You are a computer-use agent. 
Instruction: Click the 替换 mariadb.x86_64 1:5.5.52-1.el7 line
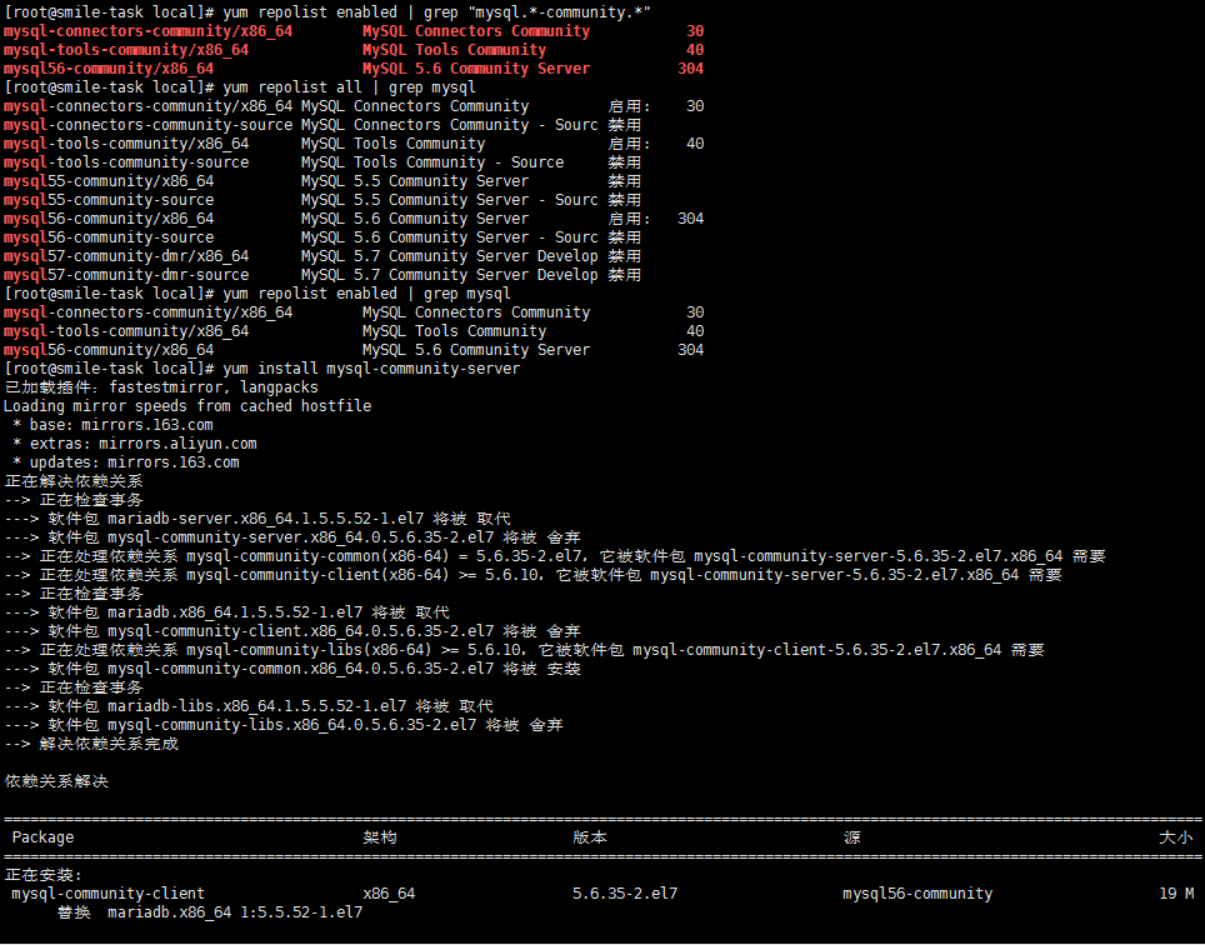pos(209,912)
